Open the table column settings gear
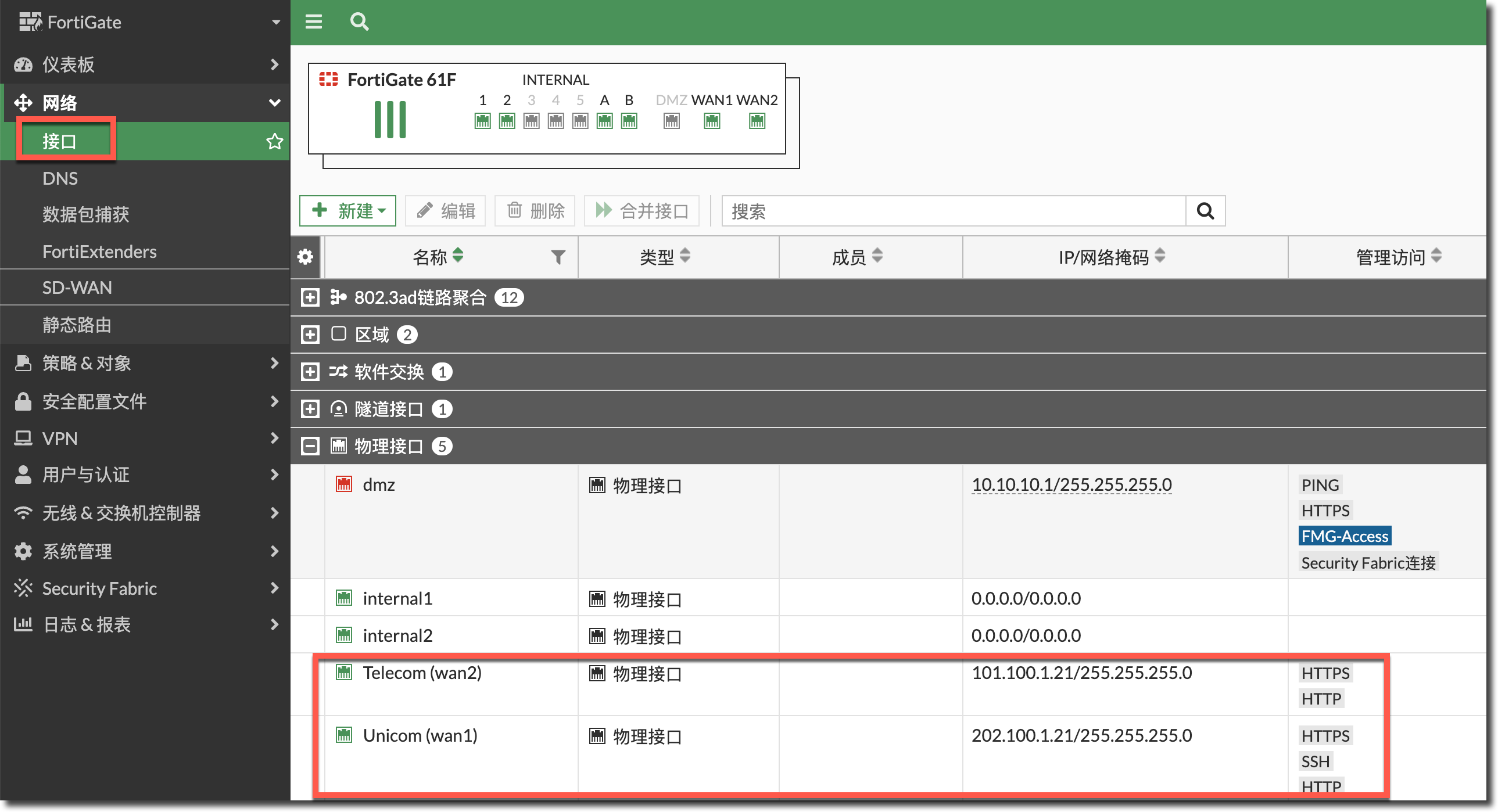This screenshot has width=1498, height=812. coord(305,257)
